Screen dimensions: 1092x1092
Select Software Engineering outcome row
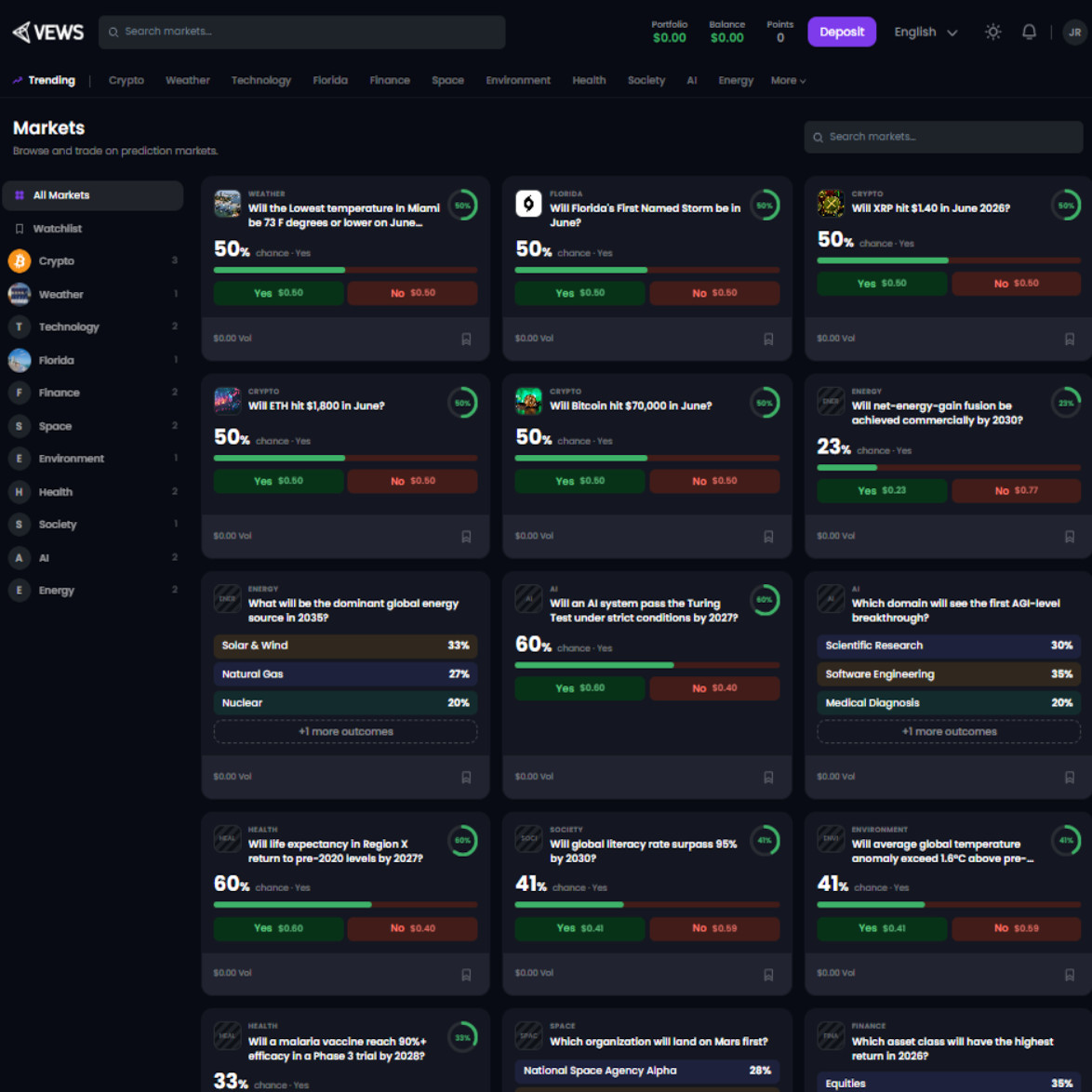[949, 674]
